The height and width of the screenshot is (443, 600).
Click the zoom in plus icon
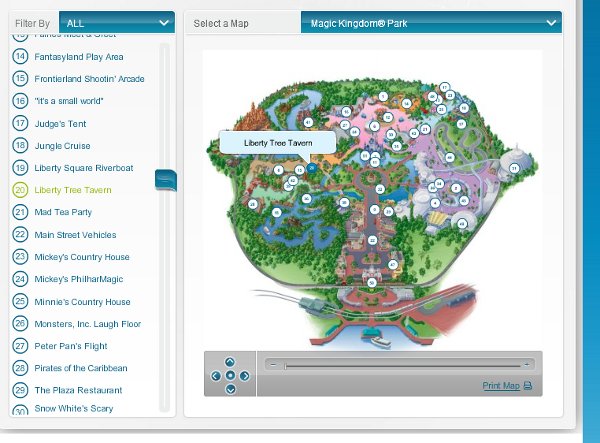point(527,365)
